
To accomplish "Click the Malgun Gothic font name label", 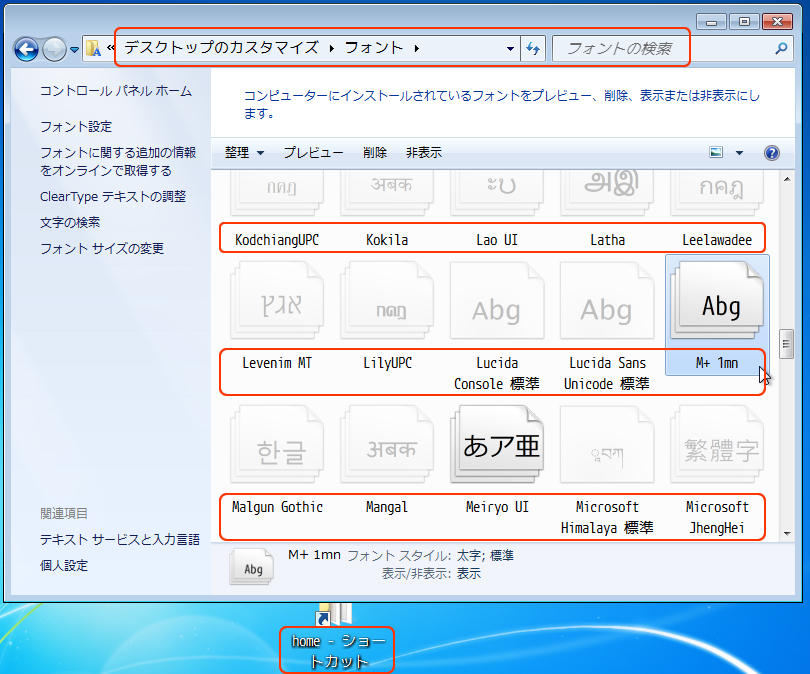I will [x=277, y=507].
